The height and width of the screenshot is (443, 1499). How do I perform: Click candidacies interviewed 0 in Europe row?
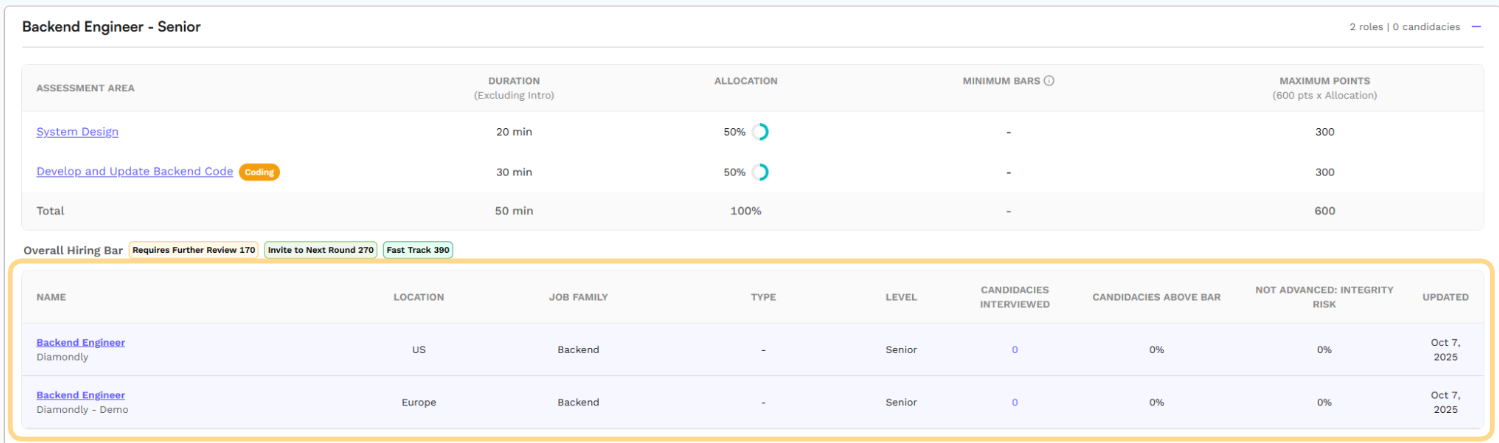(x=1015, y=403)
